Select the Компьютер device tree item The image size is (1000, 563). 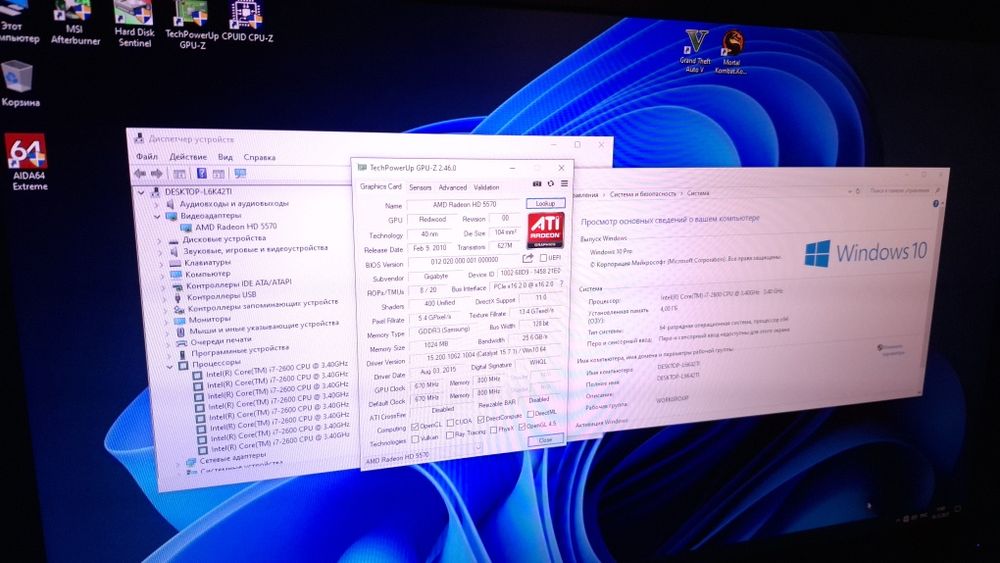[207, 274]
